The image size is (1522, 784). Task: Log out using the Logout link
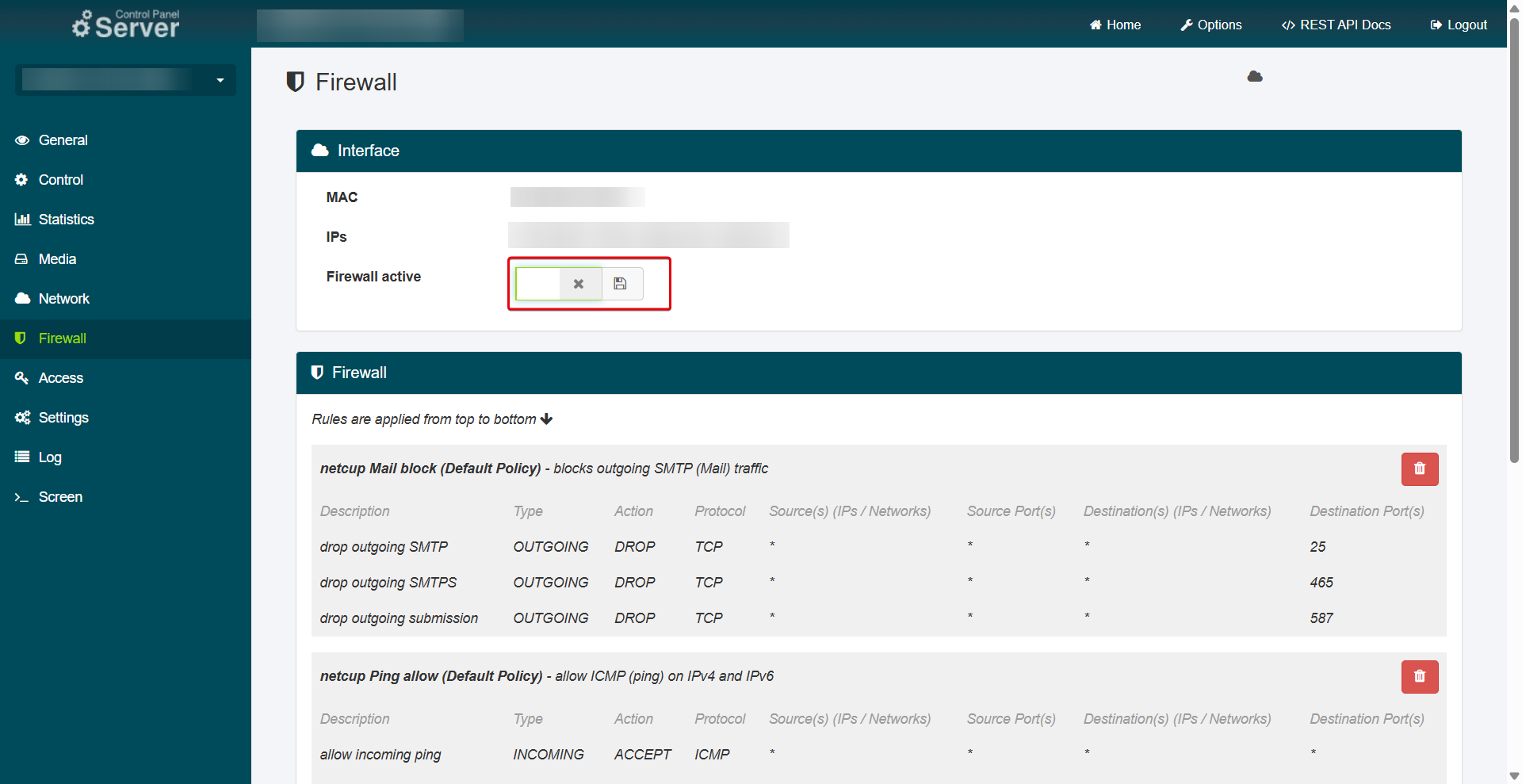(x=1459, y=25)
